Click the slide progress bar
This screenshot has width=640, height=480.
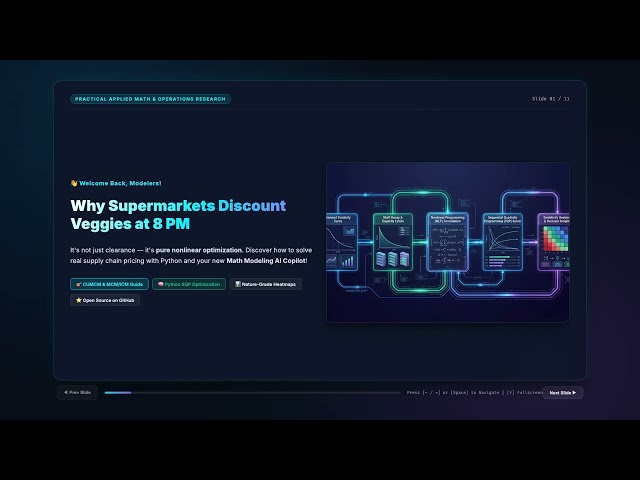pos(252,393)
